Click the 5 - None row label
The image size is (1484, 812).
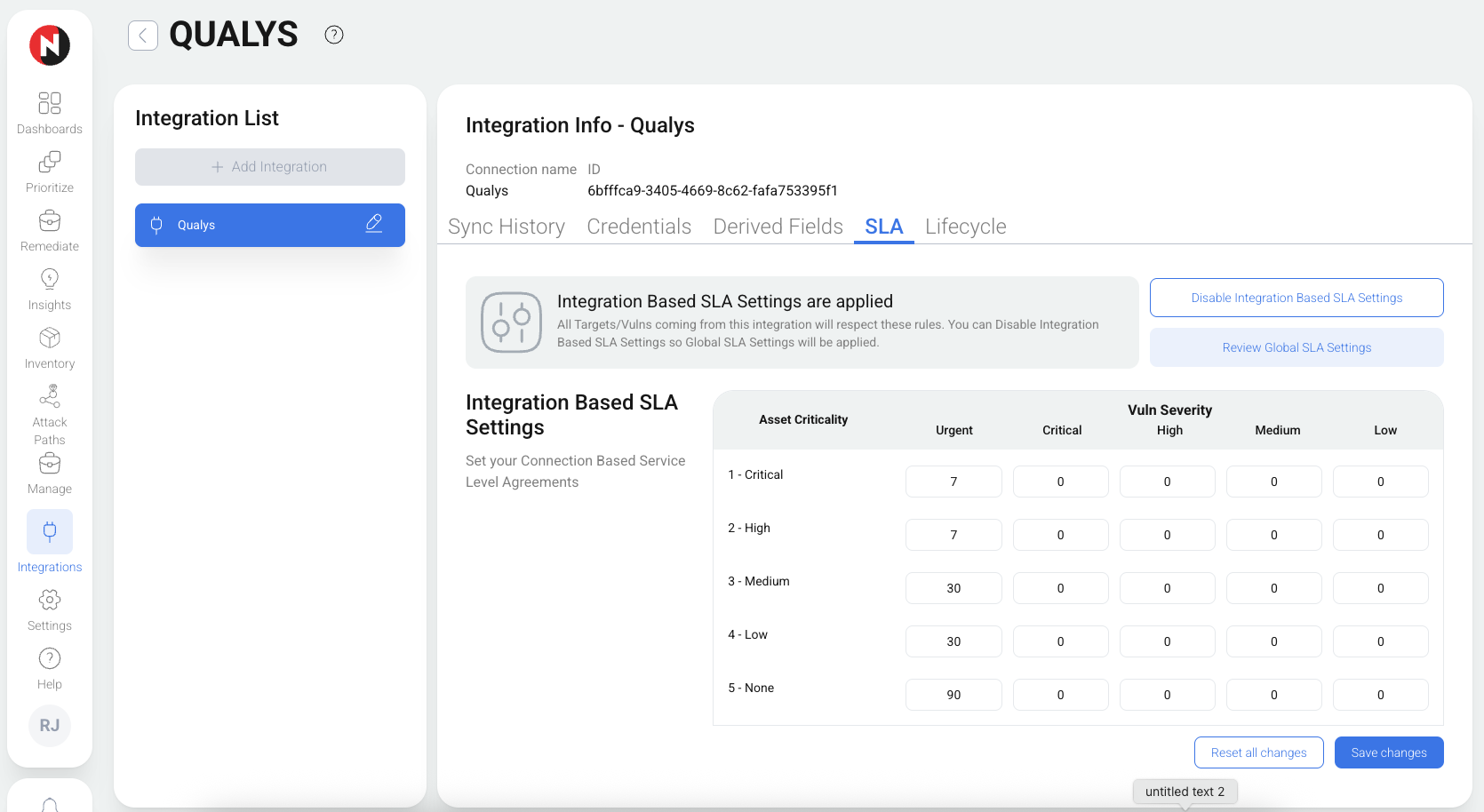[751, 688]
